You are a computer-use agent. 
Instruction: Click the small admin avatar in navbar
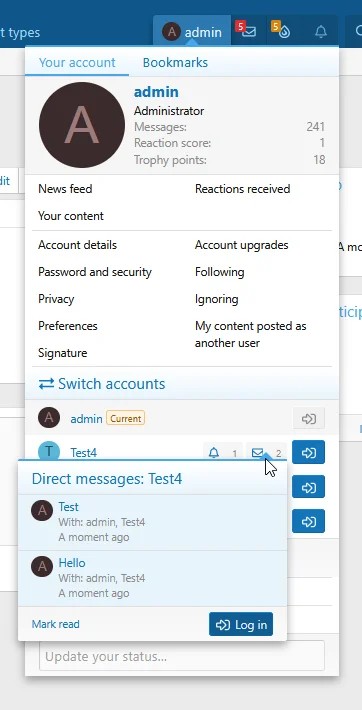[171, 32]
